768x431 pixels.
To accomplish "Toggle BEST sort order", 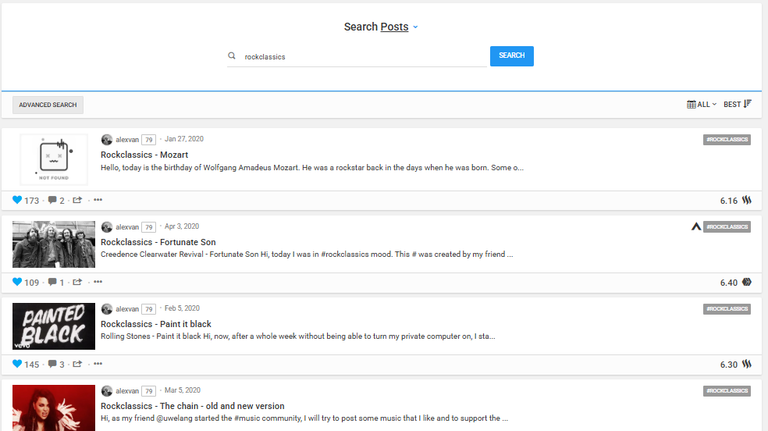I will coord(737,104).
